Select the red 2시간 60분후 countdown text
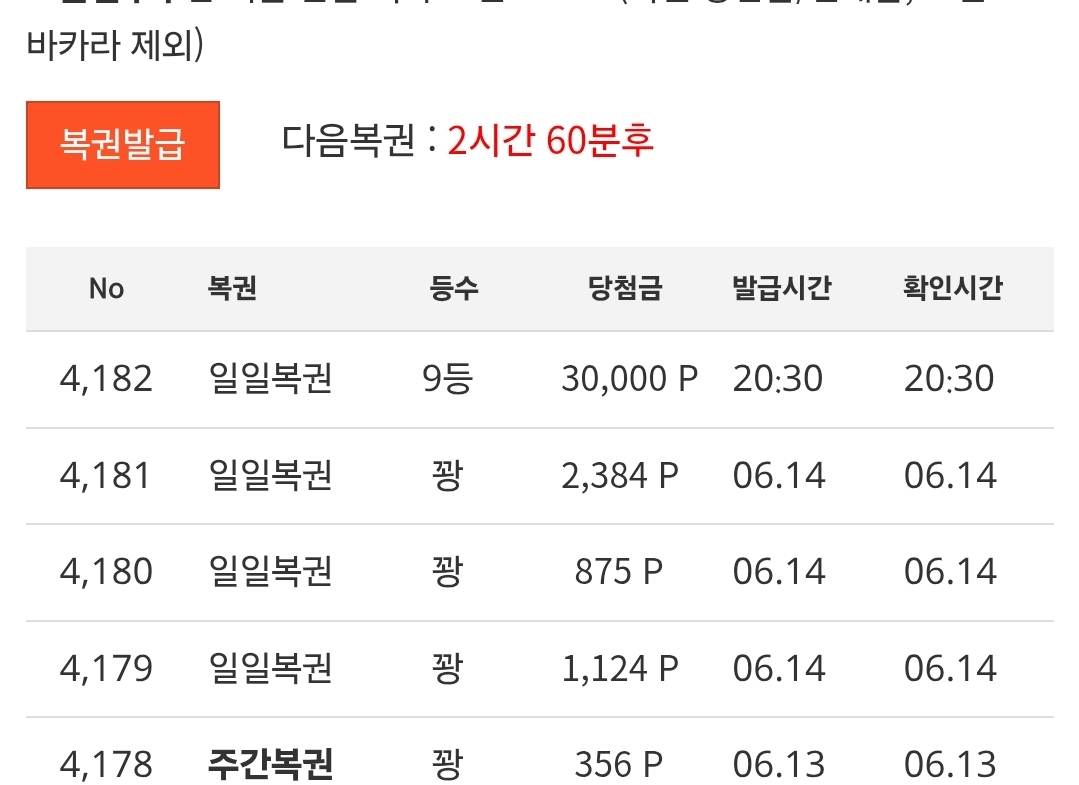The height and width of the screenshot is (785, 1079). [550, 141]
